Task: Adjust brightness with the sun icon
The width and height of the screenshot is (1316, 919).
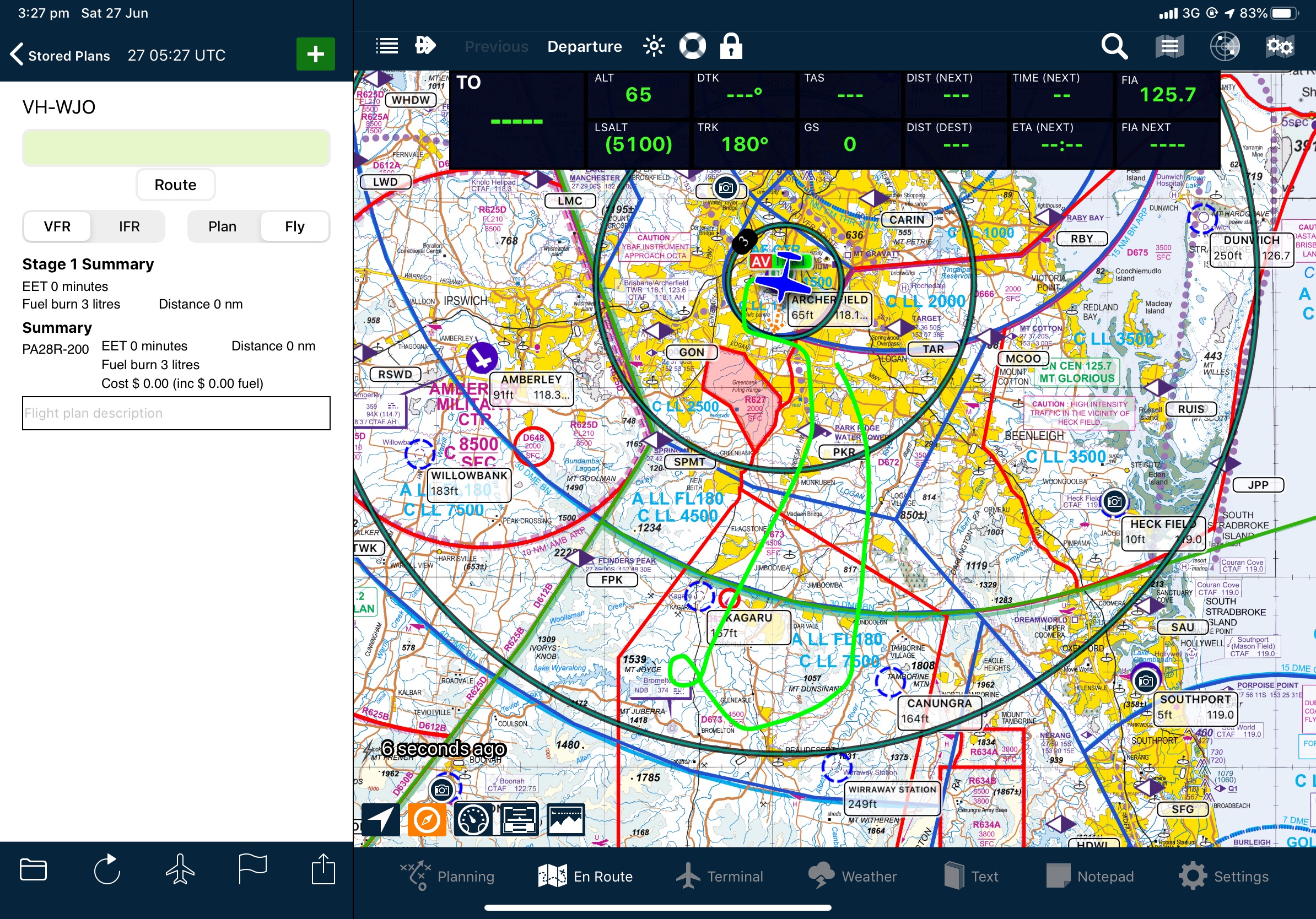Action: pos(654,46)
